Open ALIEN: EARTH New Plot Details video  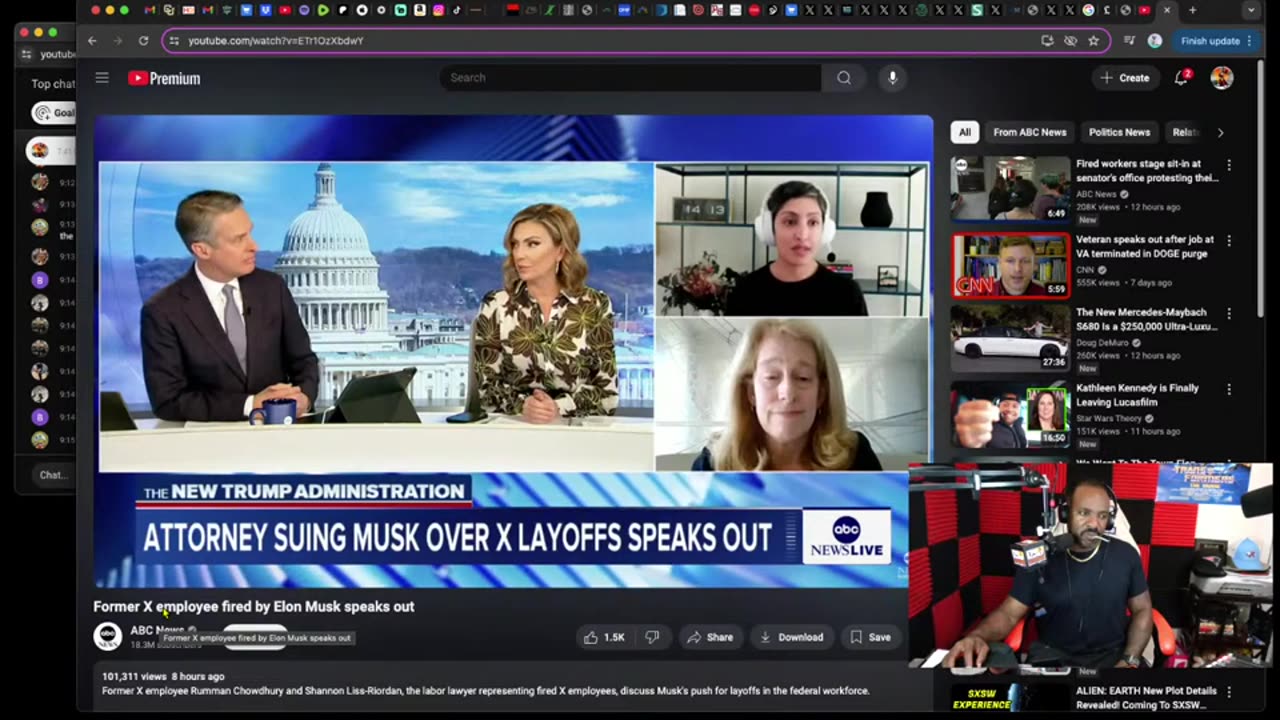tap(1146, 697)
